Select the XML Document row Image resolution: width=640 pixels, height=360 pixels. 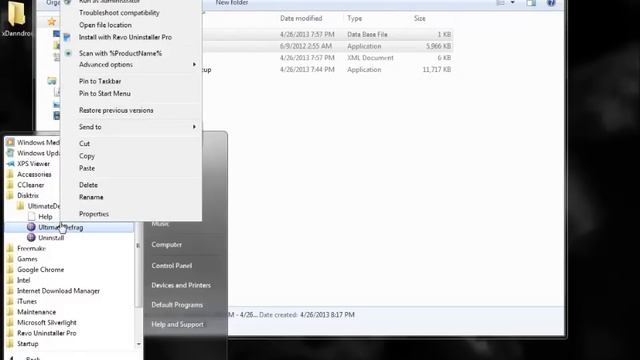point(327,58)
